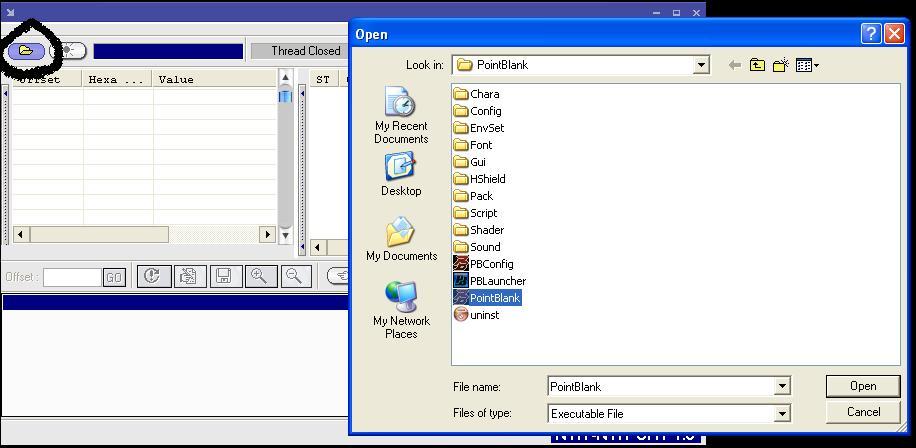Image resolution: width=916 pixels, height=448 pixels.
Task: Select the uninst file
Action: click(x=477, y=315)
